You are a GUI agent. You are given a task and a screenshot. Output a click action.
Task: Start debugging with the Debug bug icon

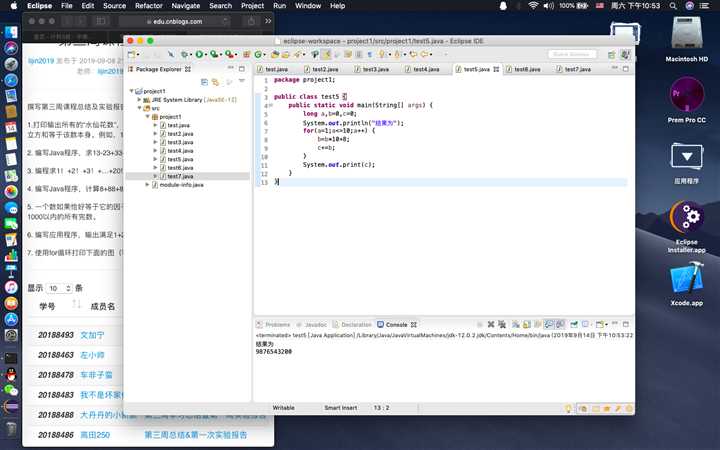pyautogui.click(x=184, y=54)
